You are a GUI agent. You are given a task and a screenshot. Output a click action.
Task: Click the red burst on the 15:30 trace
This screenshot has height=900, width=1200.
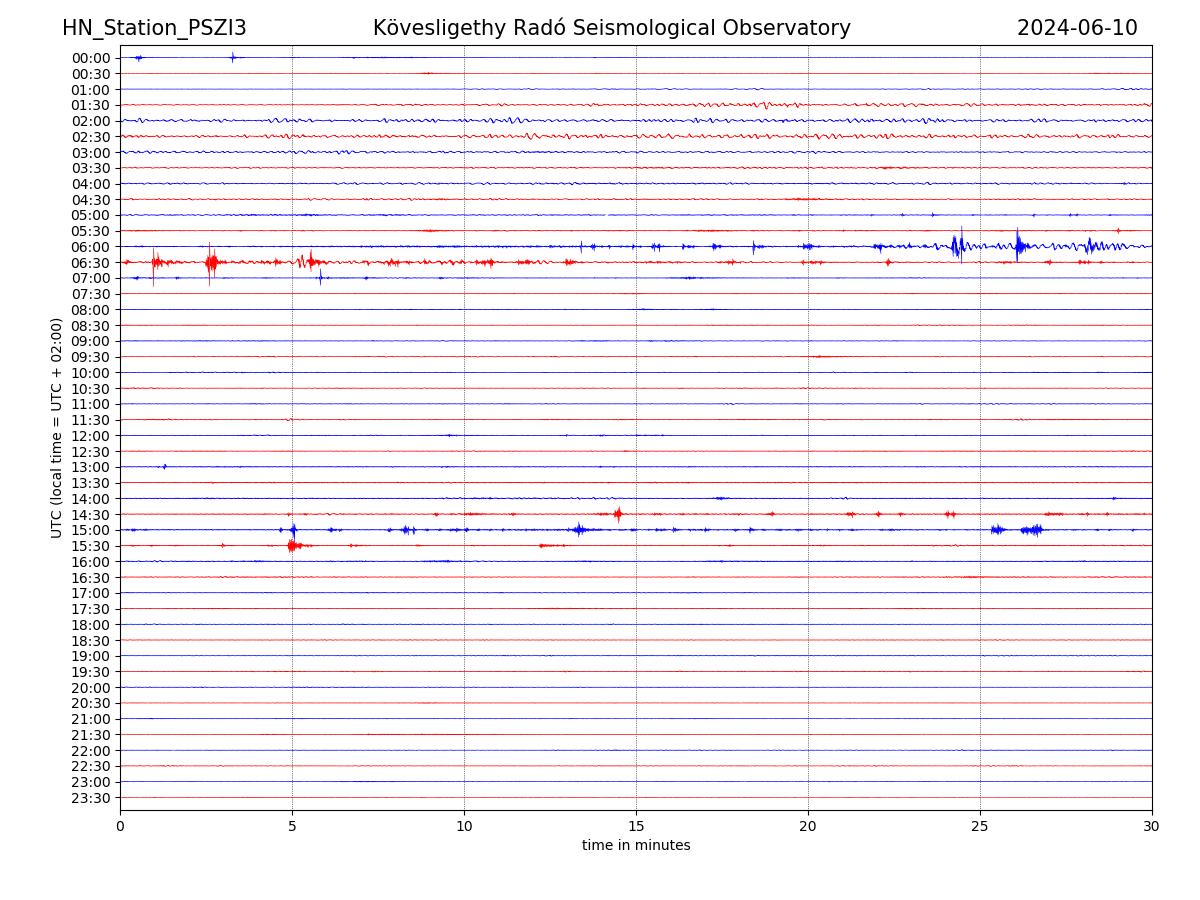click(x=292, y=546)
